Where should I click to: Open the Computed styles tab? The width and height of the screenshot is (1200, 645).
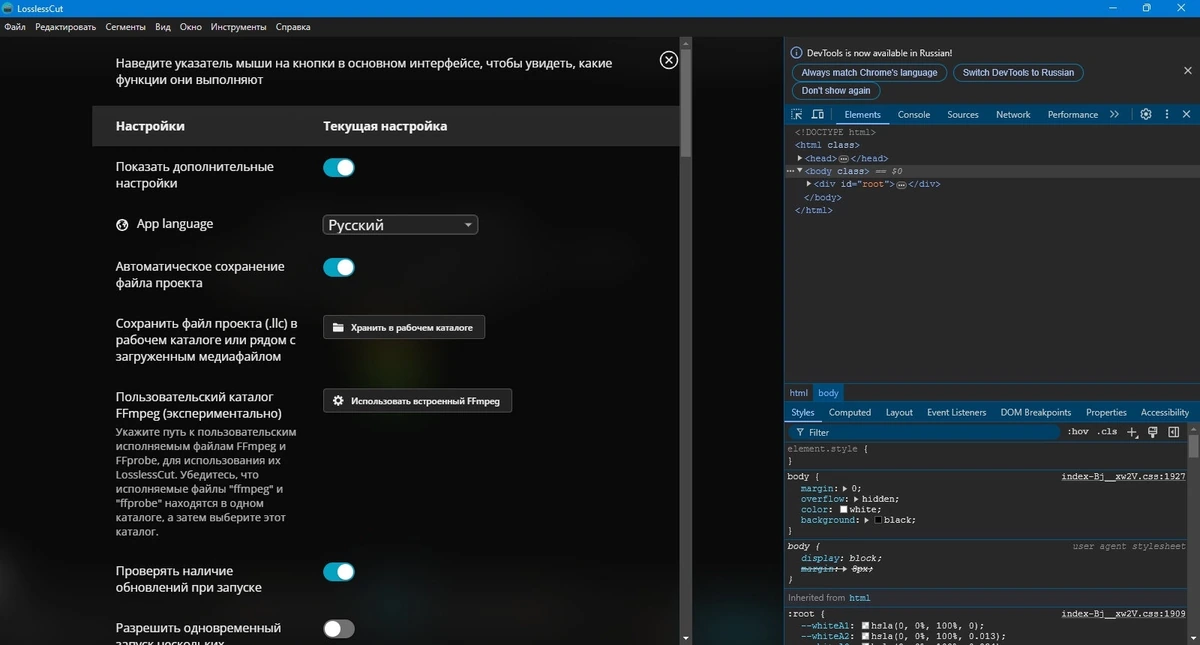click(x=850, y=412)
